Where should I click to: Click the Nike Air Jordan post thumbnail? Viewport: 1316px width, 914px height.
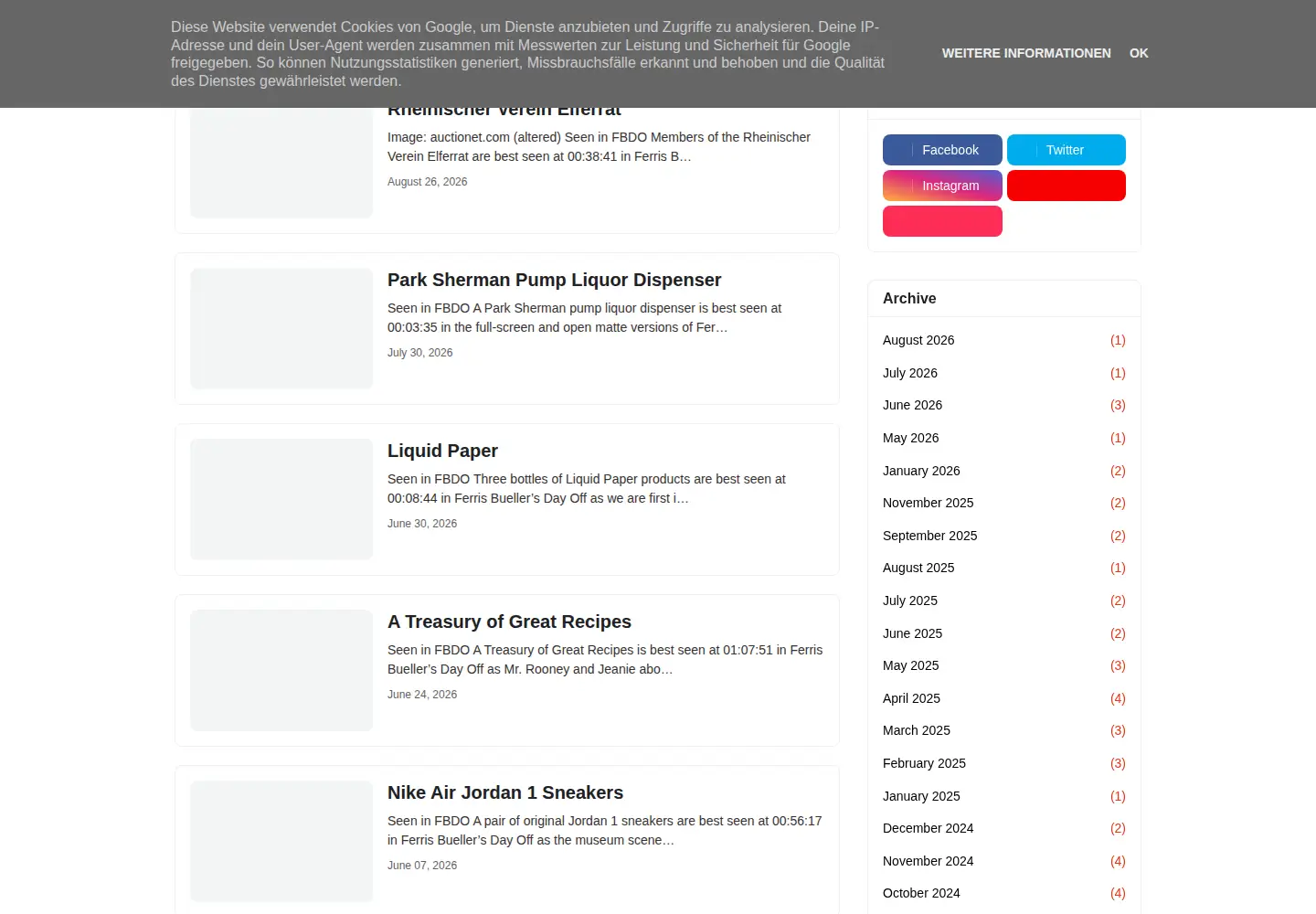pos(281,842)
